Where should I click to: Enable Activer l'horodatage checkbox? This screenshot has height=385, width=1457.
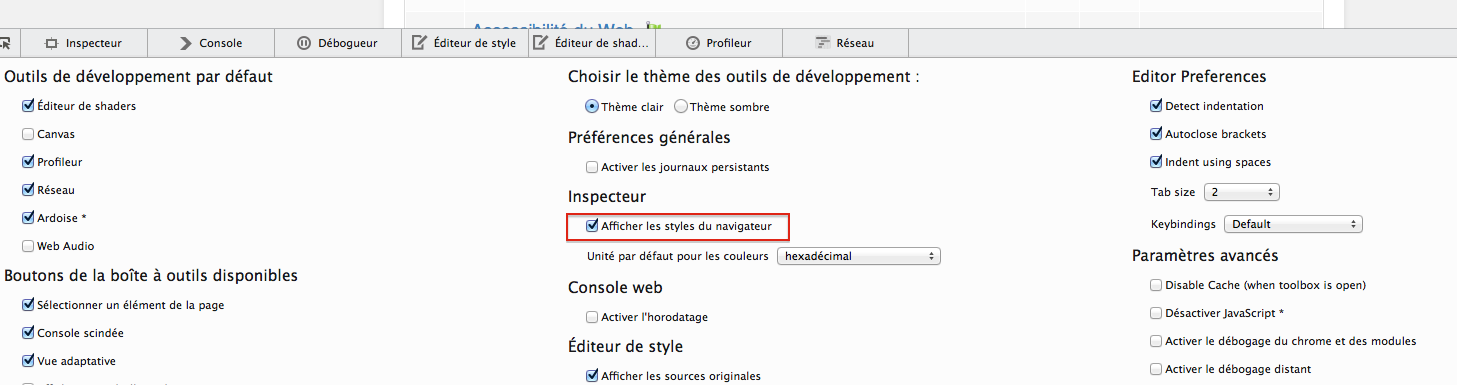tap(592, 317)
